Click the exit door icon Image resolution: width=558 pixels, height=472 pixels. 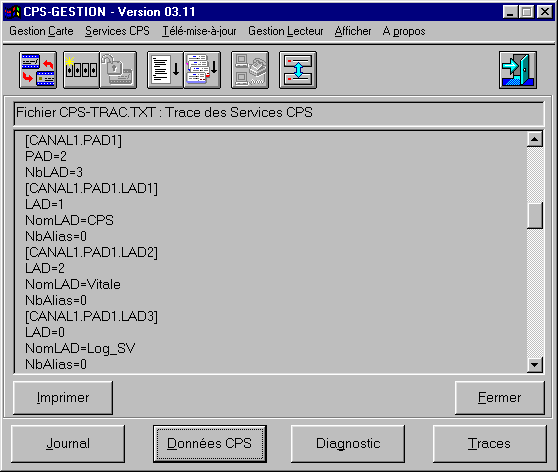pyautogui.click(x=518, y=70)
